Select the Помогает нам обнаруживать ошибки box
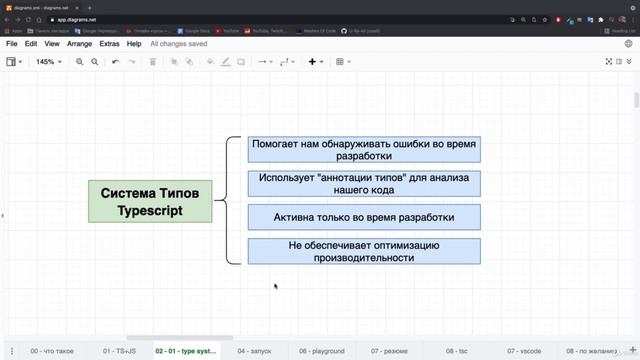 click(x=364, y=150)
